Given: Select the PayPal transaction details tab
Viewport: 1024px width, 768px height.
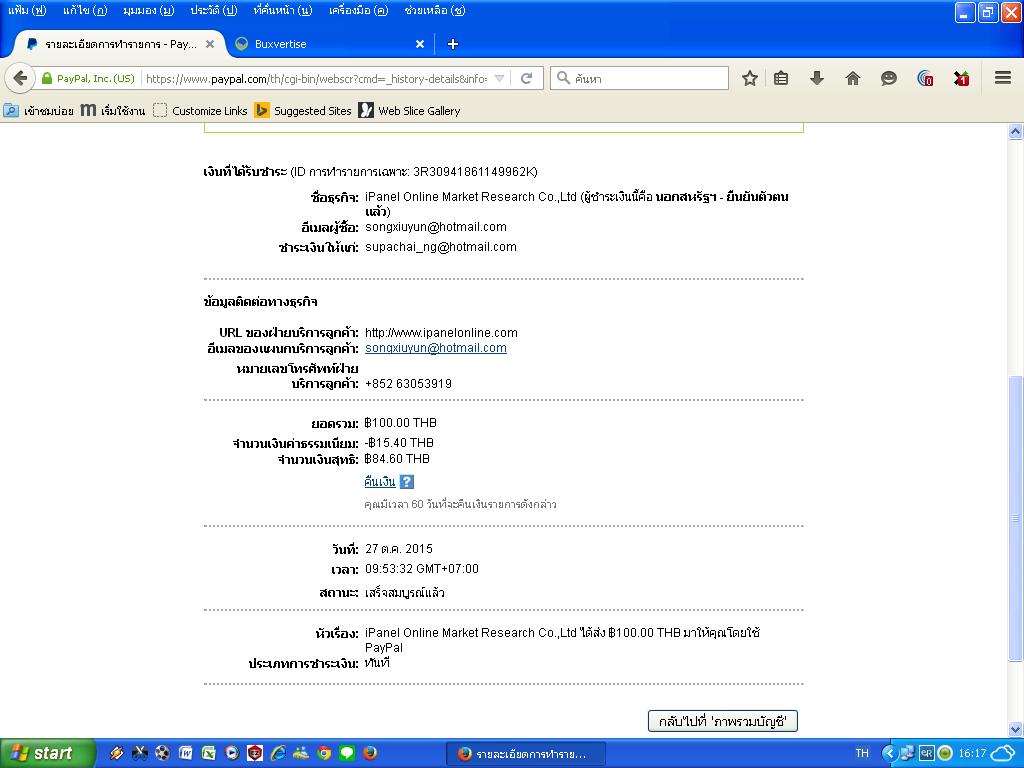Looking at the screenshot, I should click(121, 44).
